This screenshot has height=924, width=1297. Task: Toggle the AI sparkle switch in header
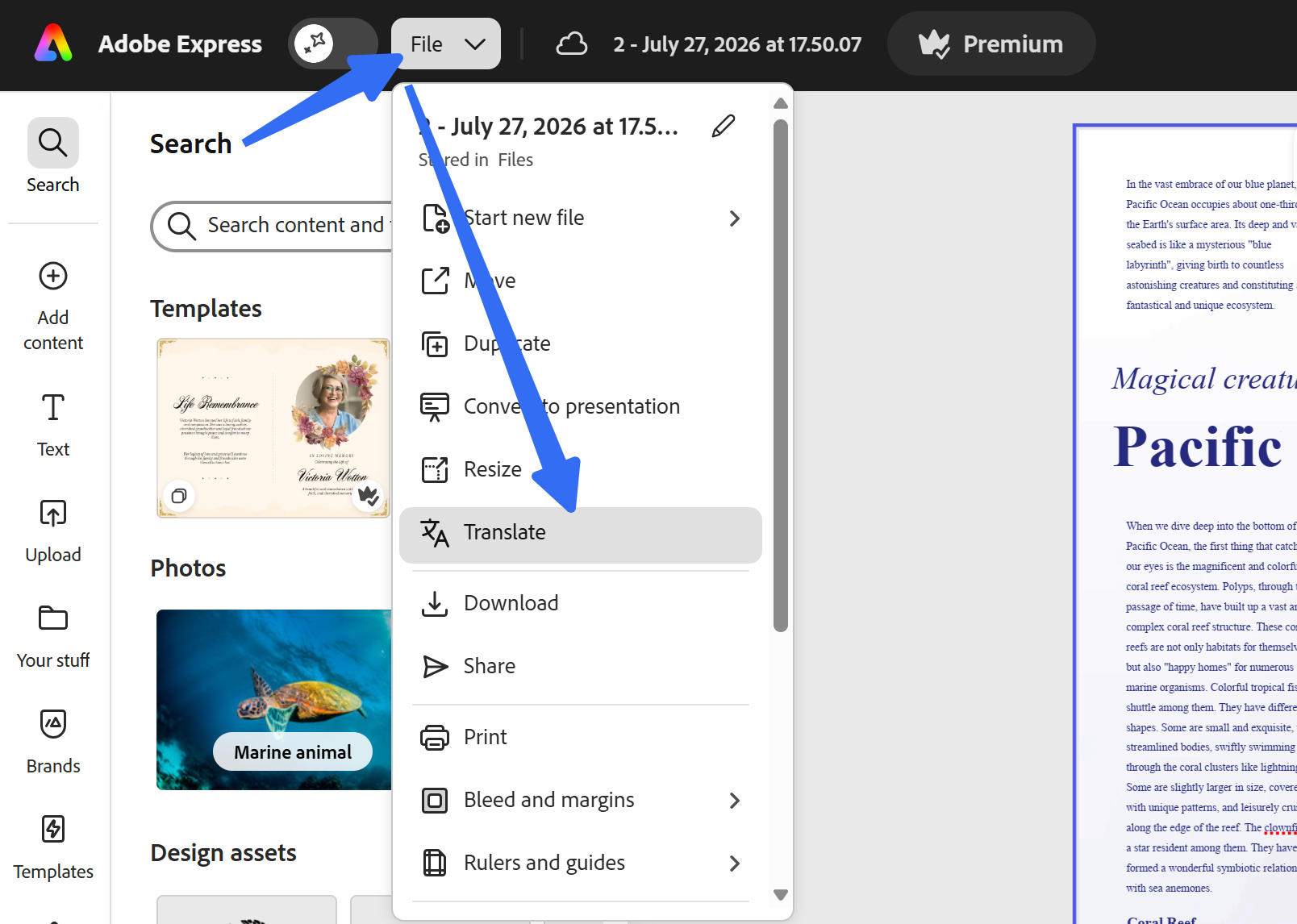pyautogui.click(x=332, y=44)
